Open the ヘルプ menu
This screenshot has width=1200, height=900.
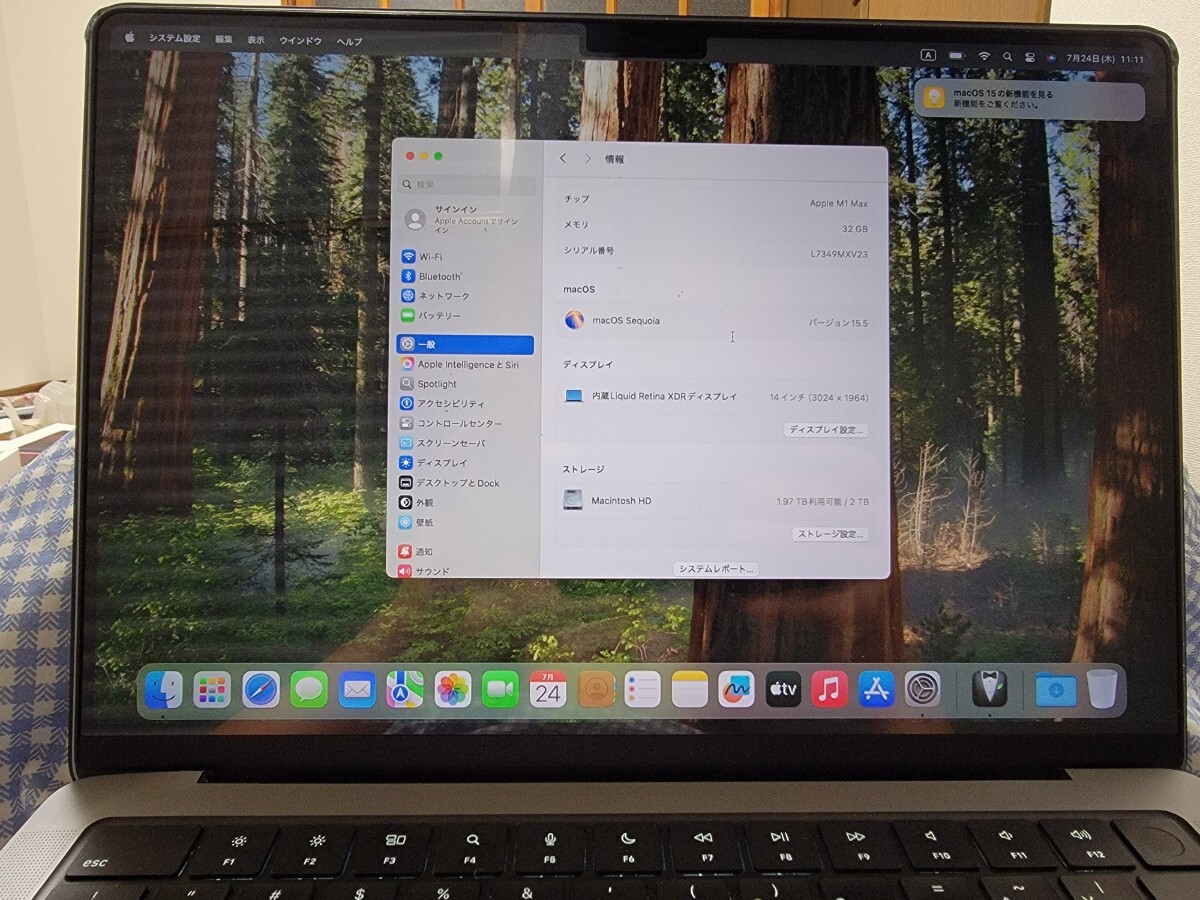coord(349,41)
